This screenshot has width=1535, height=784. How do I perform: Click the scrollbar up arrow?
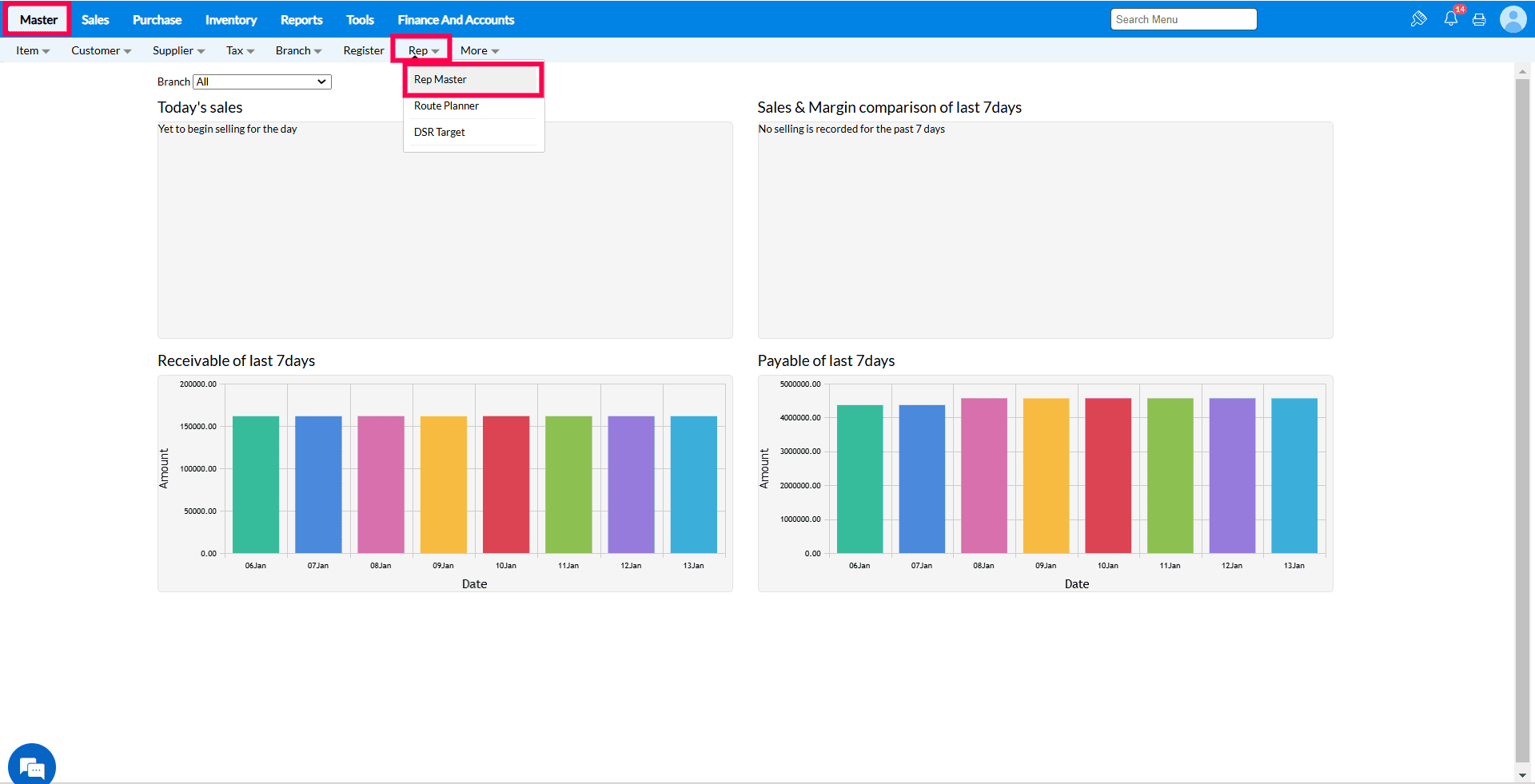pyautogui.click(x=1522, y=72)
